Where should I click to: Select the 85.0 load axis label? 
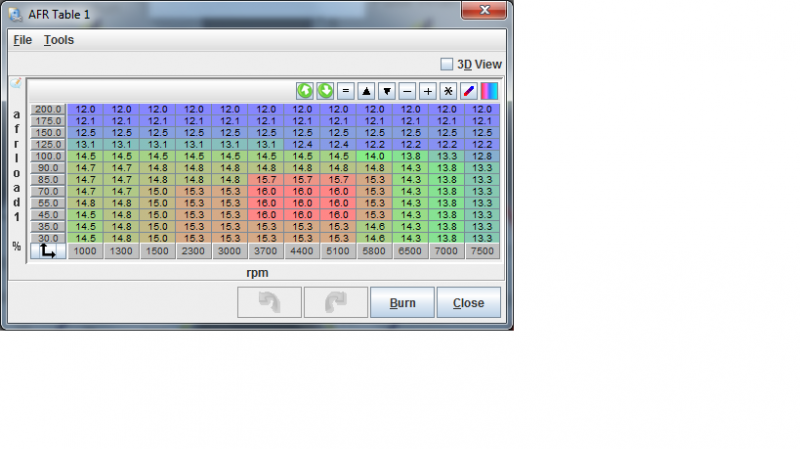[x=48, y=180]
